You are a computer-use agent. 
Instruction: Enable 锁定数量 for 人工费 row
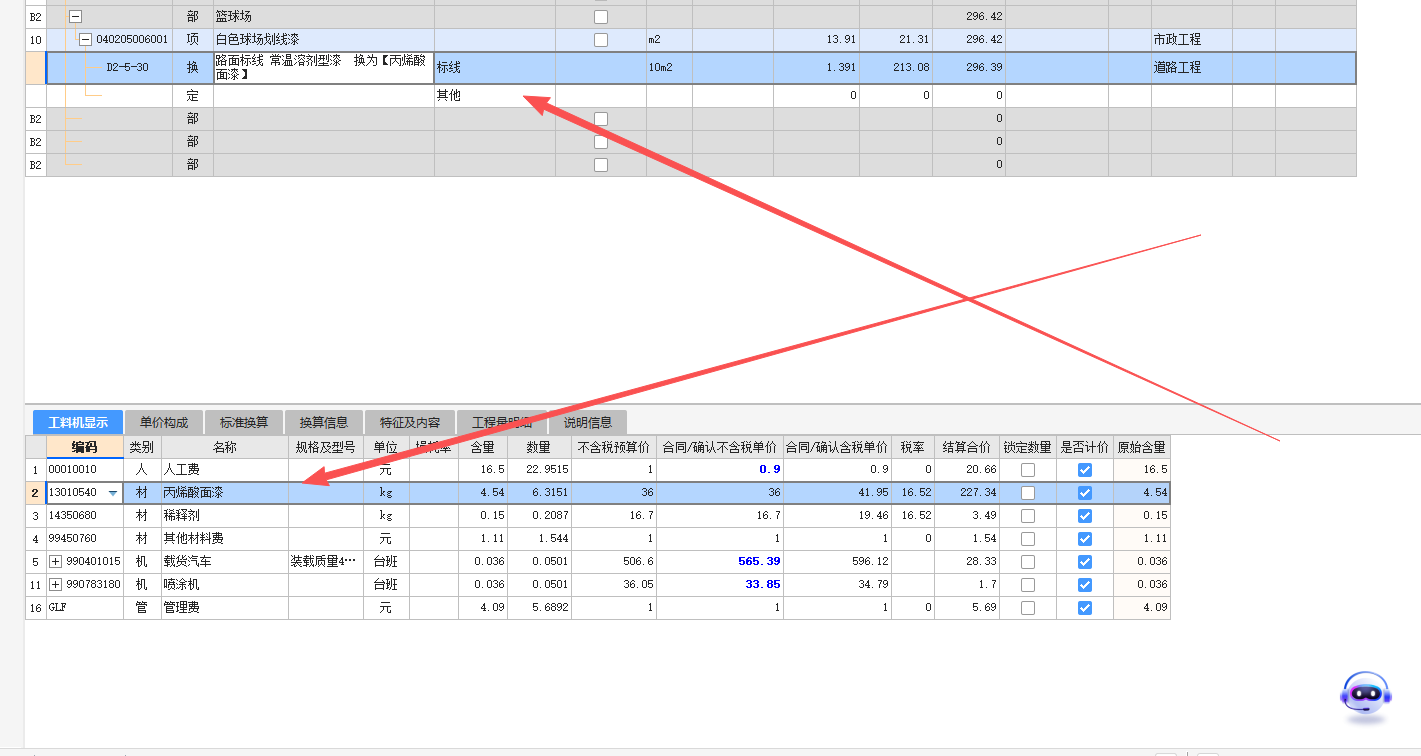pyautogui.click(x=1027, y=470)
